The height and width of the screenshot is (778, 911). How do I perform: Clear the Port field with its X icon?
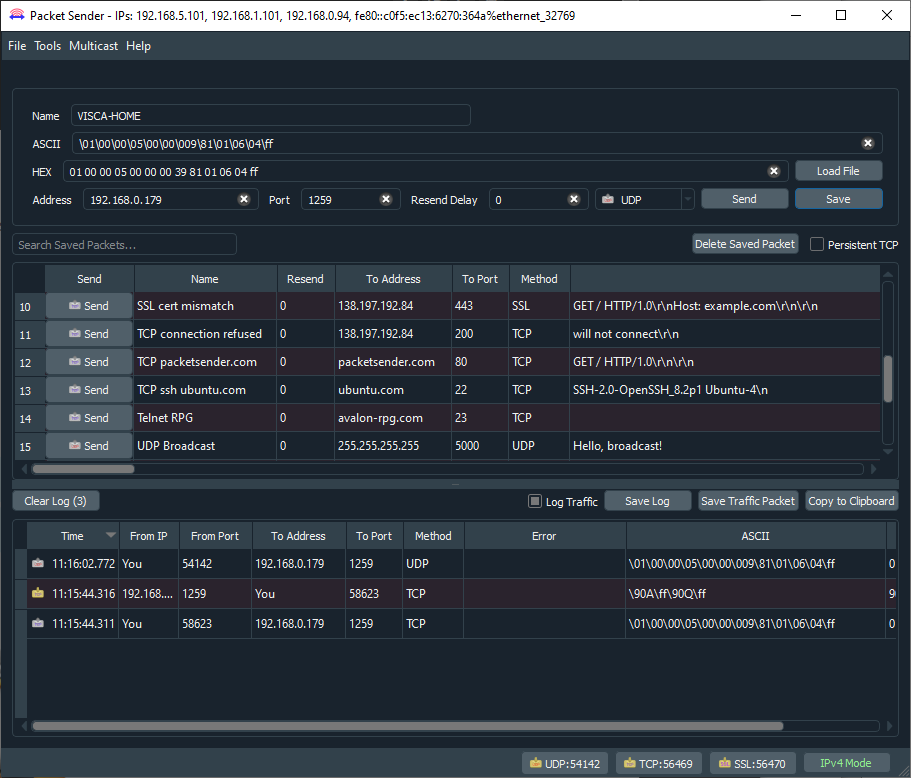coord(386,199)
